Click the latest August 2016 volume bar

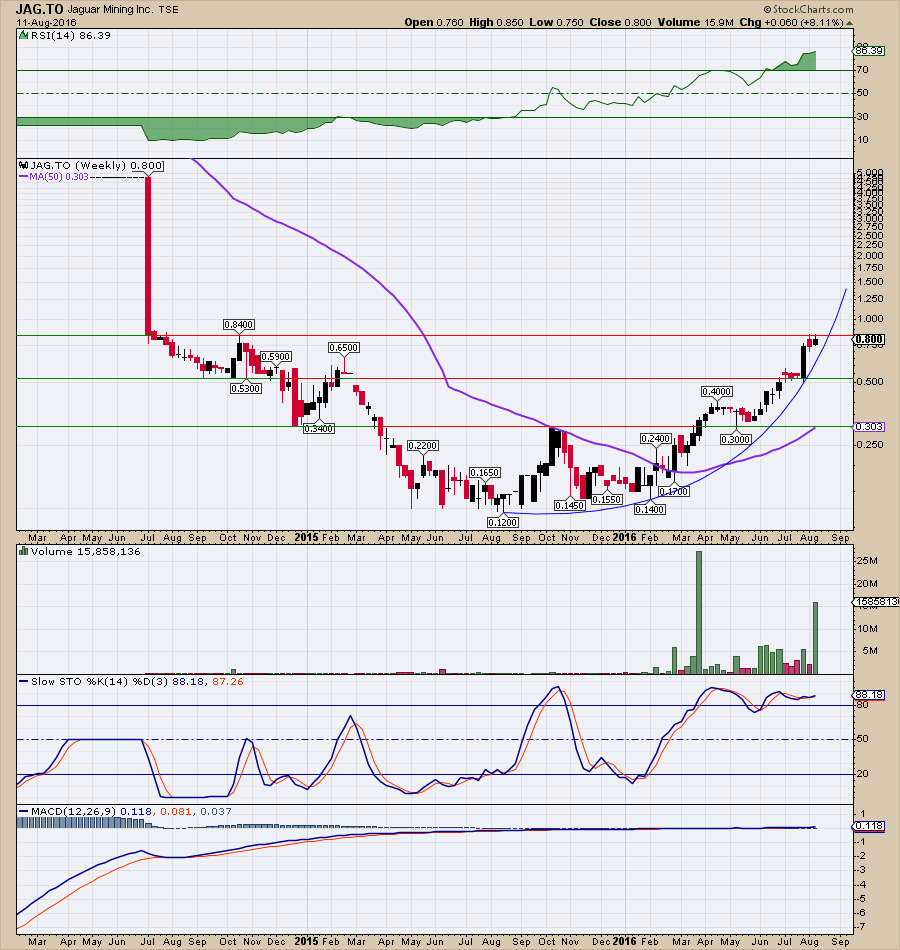tap(815, 638)
